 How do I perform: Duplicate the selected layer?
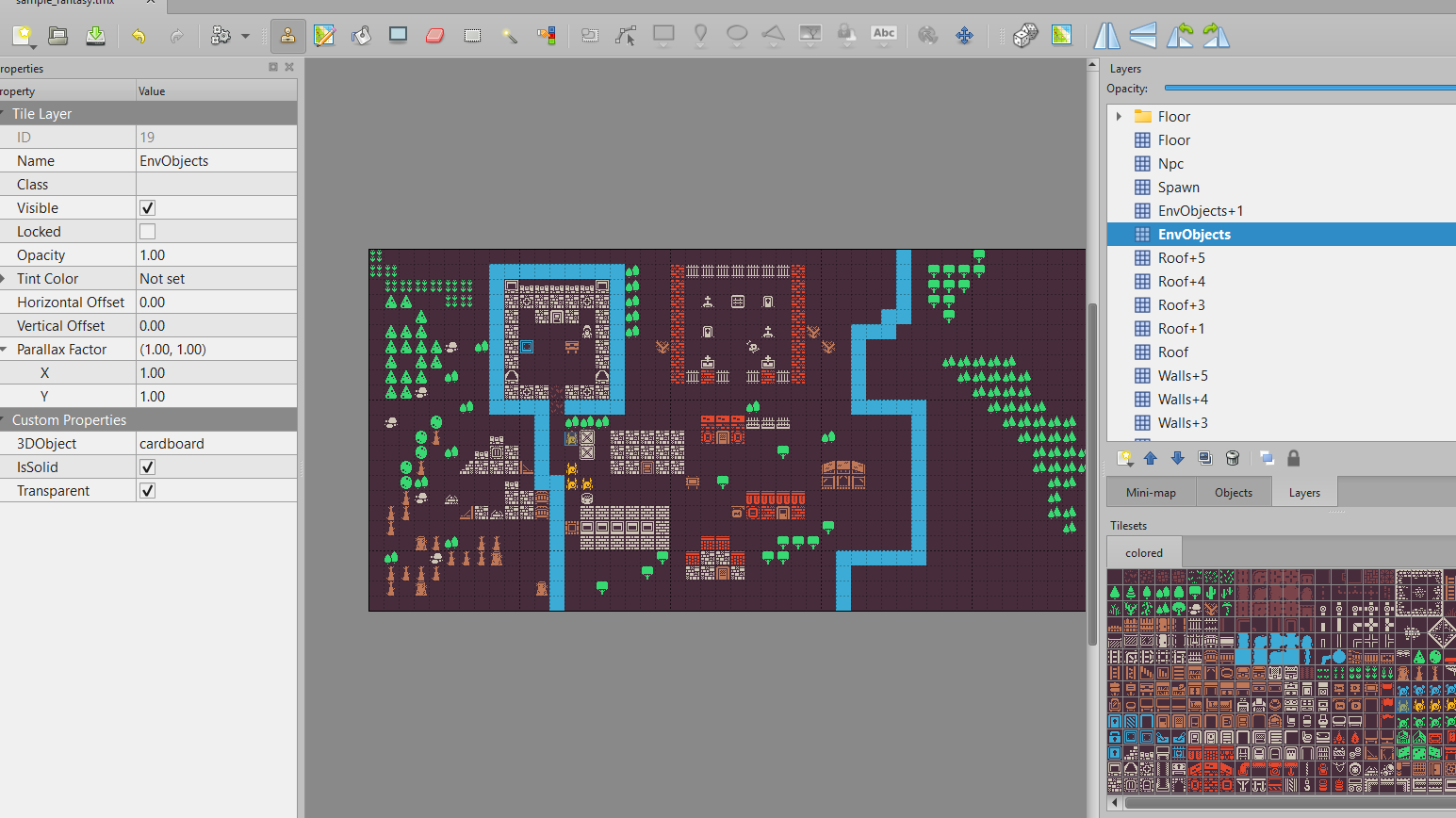[x=1204, y=458]
